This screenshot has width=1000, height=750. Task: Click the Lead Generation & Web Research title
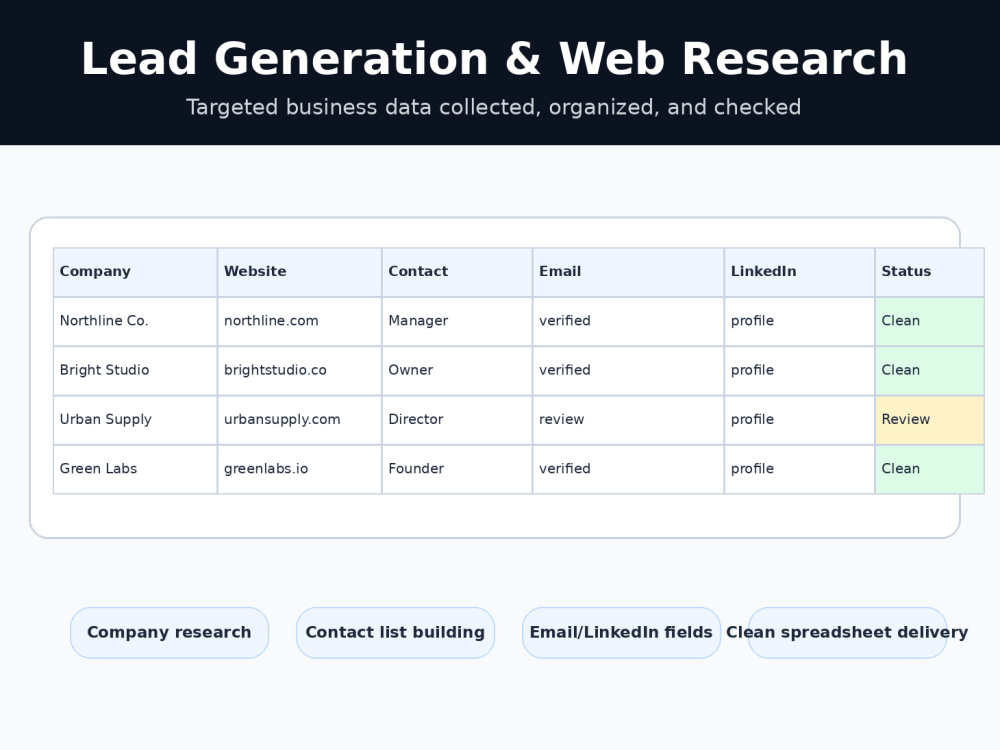click(494, 59)
